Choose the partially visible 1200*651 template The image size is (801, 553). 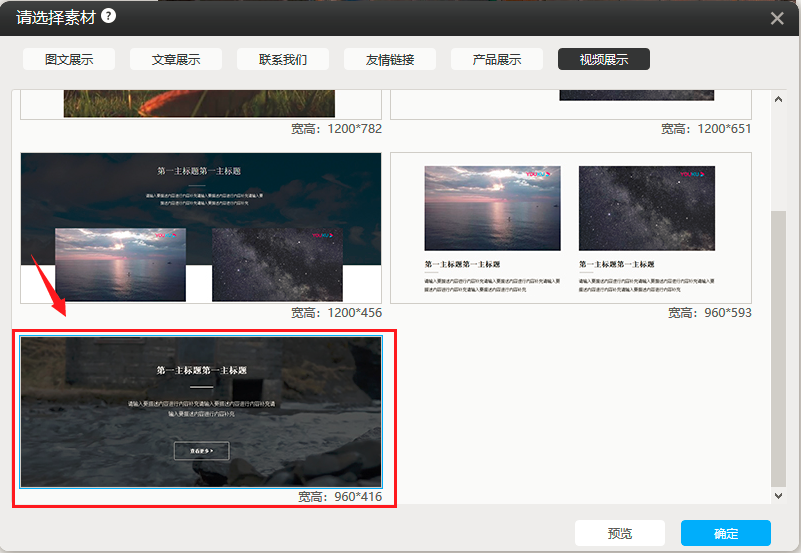[x=570, y=104]
